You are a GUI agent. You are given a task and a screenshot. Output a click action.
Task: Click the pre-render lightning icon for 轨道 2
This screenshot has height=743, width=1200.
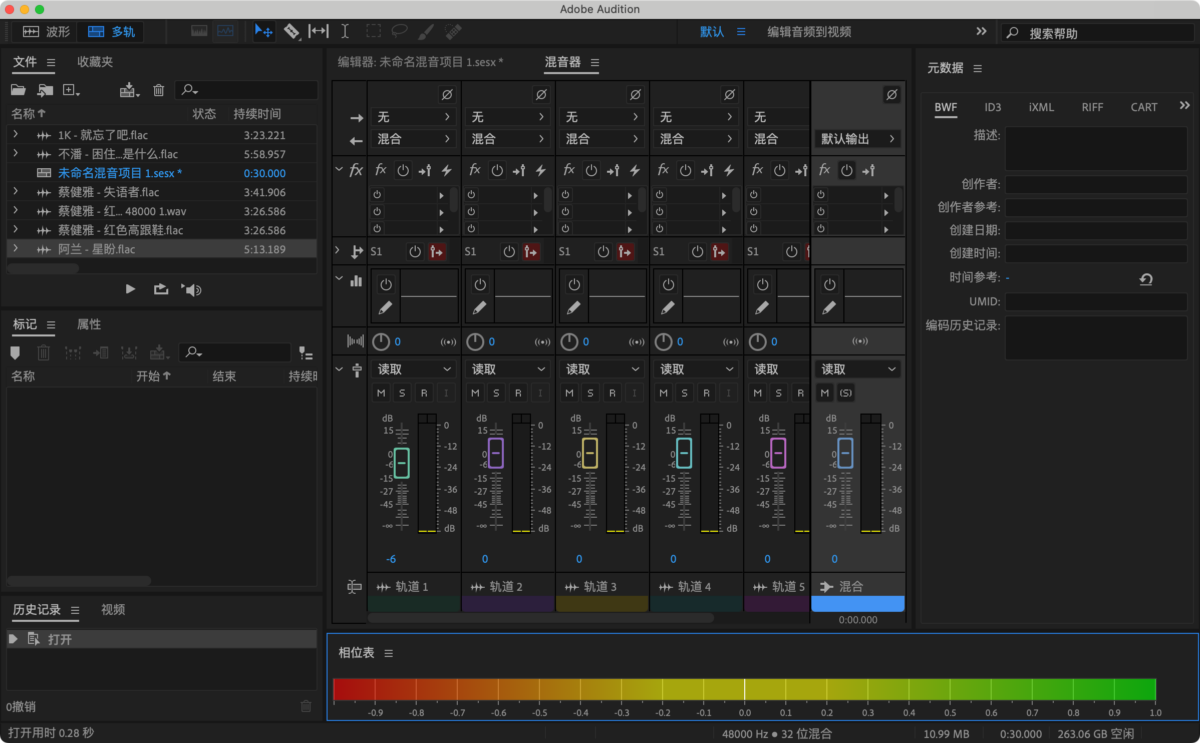click(540, 170)
